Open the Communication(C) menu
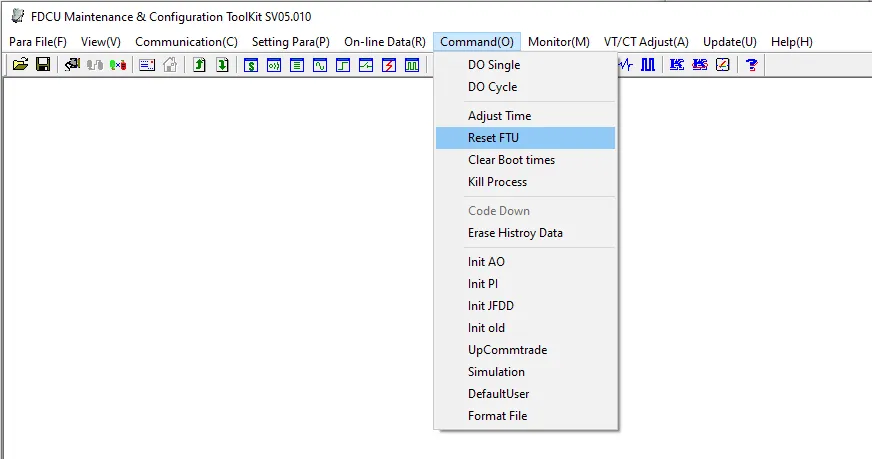Screen dimensions: 872x459 coord(186,42)
